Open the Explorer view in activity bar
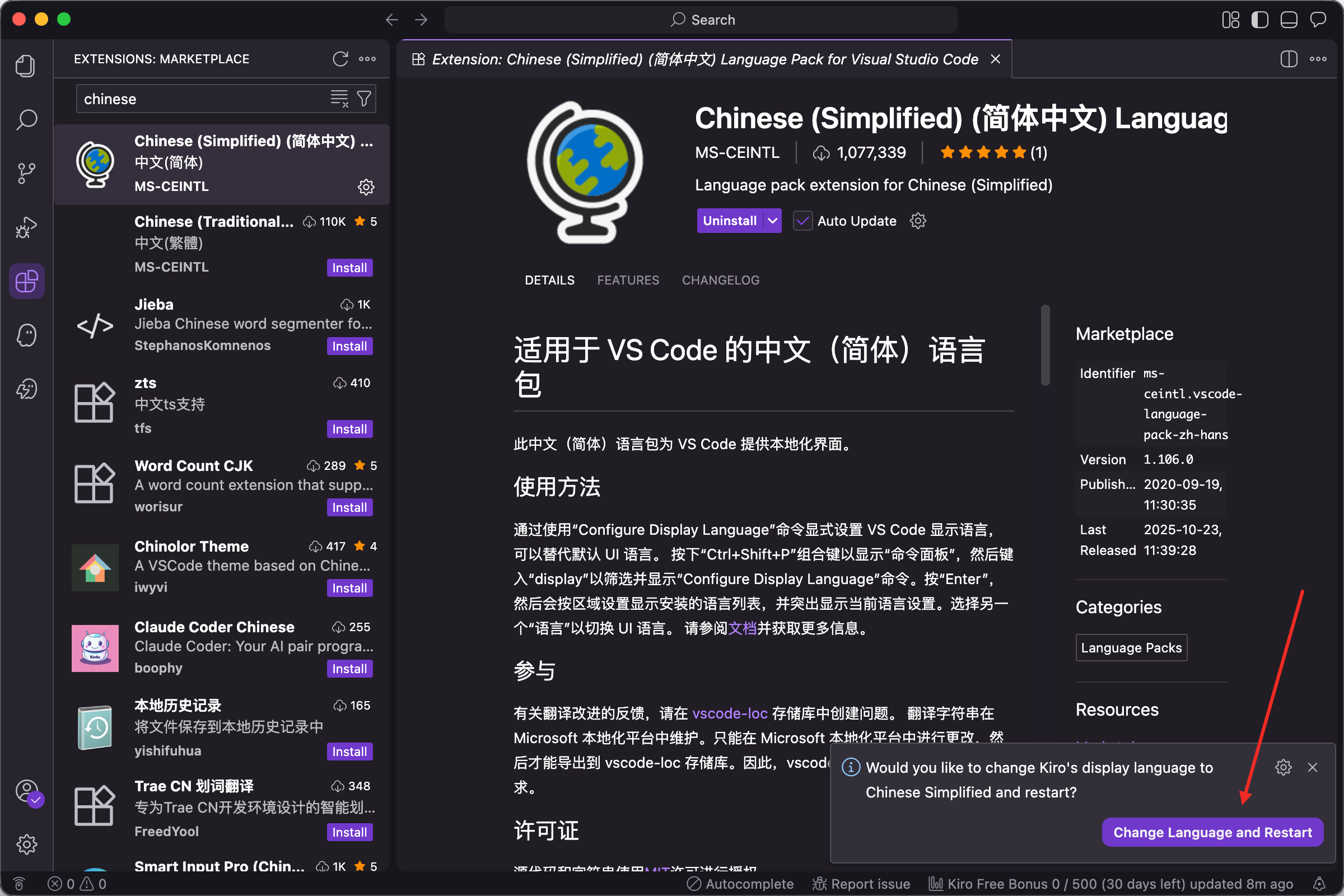 coord(26,66)
